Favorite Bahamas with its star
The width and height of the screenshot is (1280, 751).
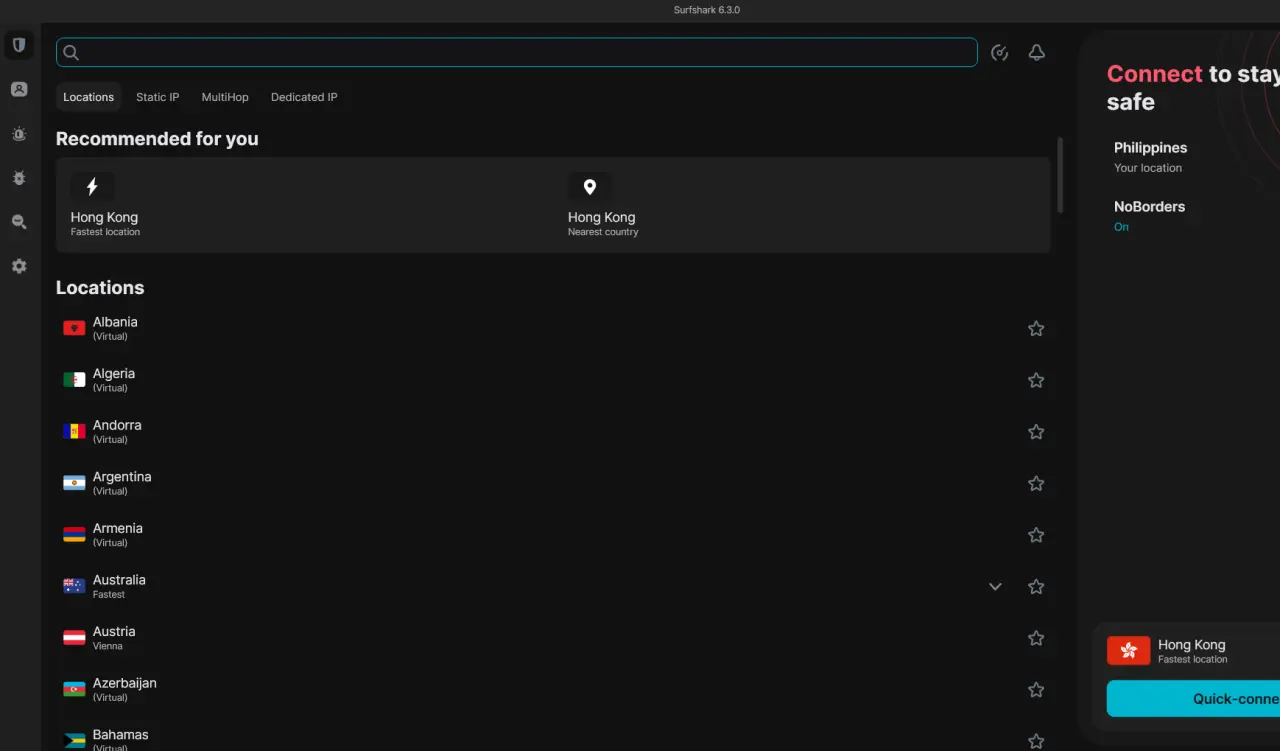(1036, 741)
